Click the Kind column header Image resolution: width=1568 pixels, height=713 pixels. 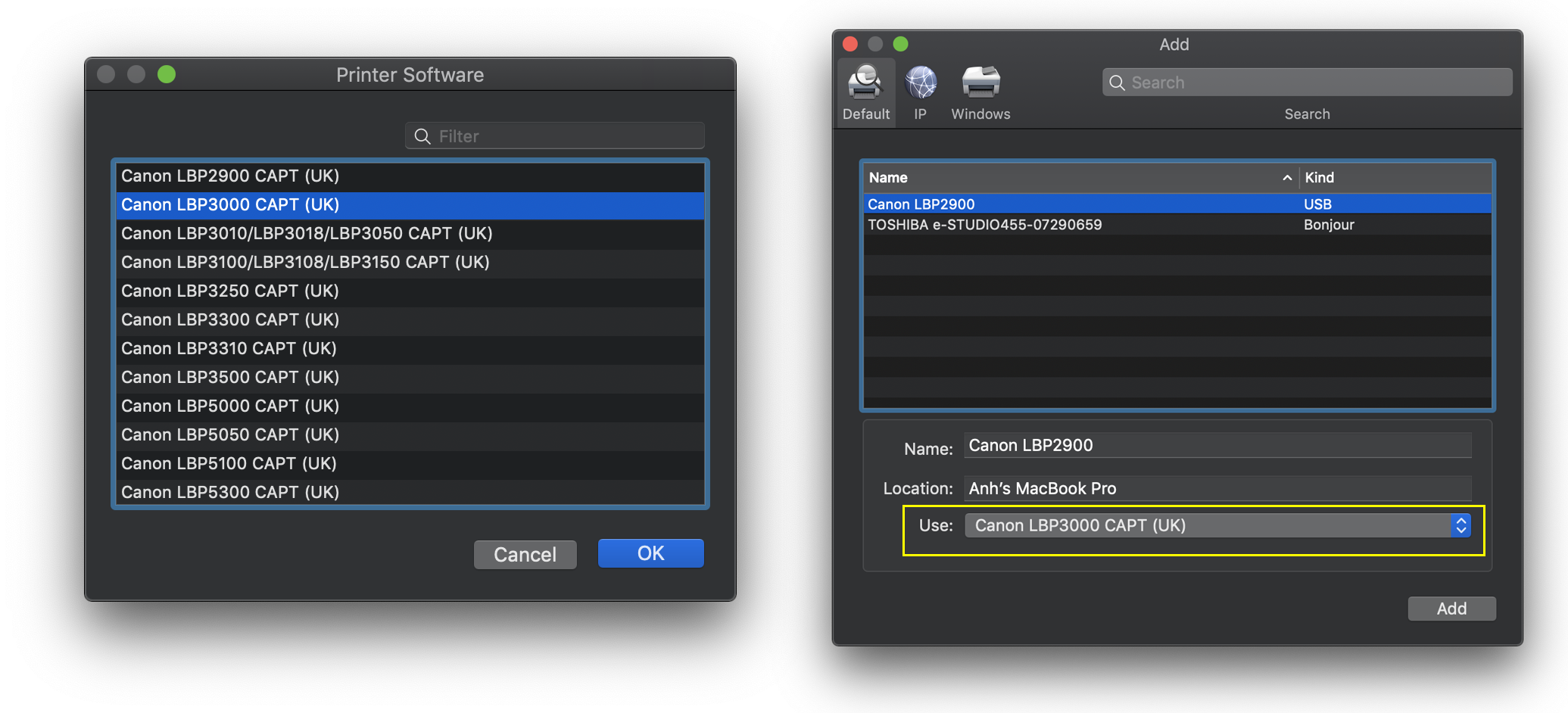coord(1393,178)
